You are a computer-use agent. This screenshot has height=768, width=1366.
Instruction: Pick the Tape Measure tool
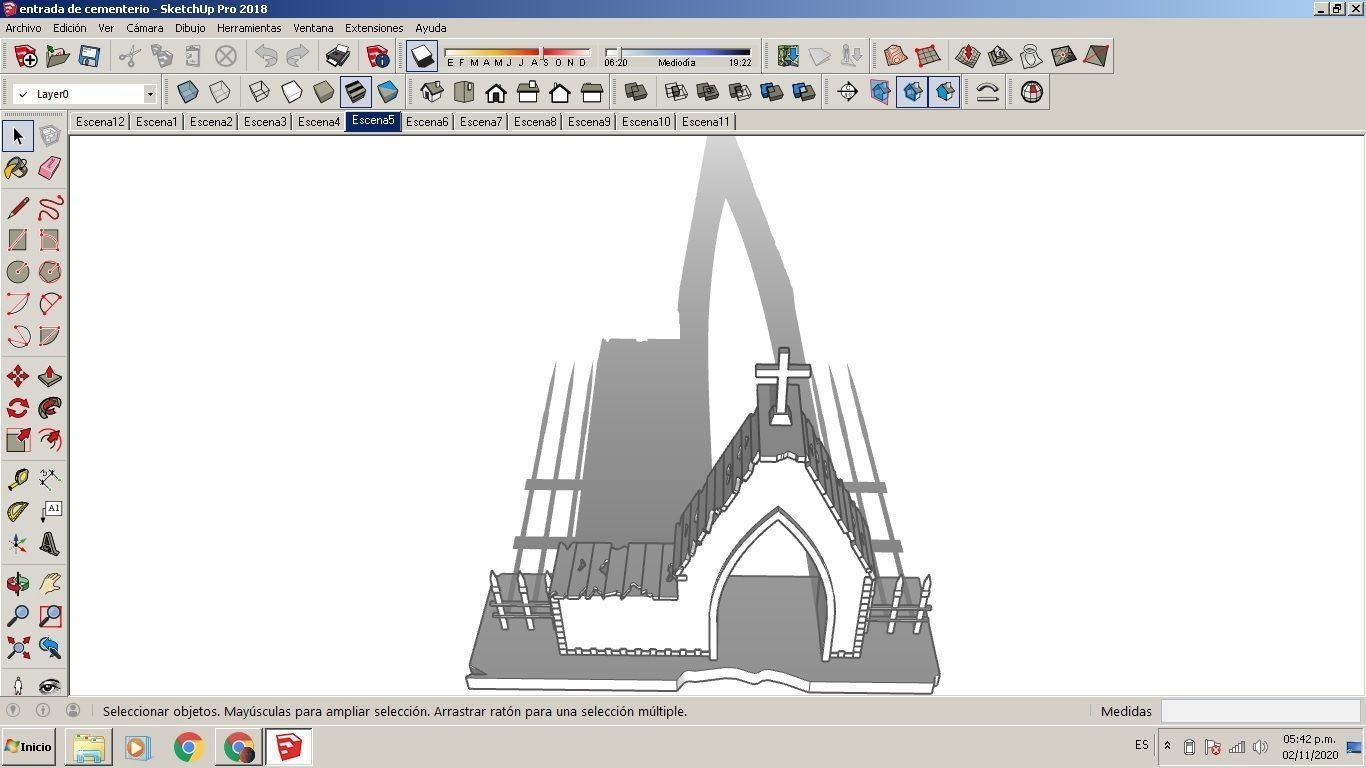17,480
